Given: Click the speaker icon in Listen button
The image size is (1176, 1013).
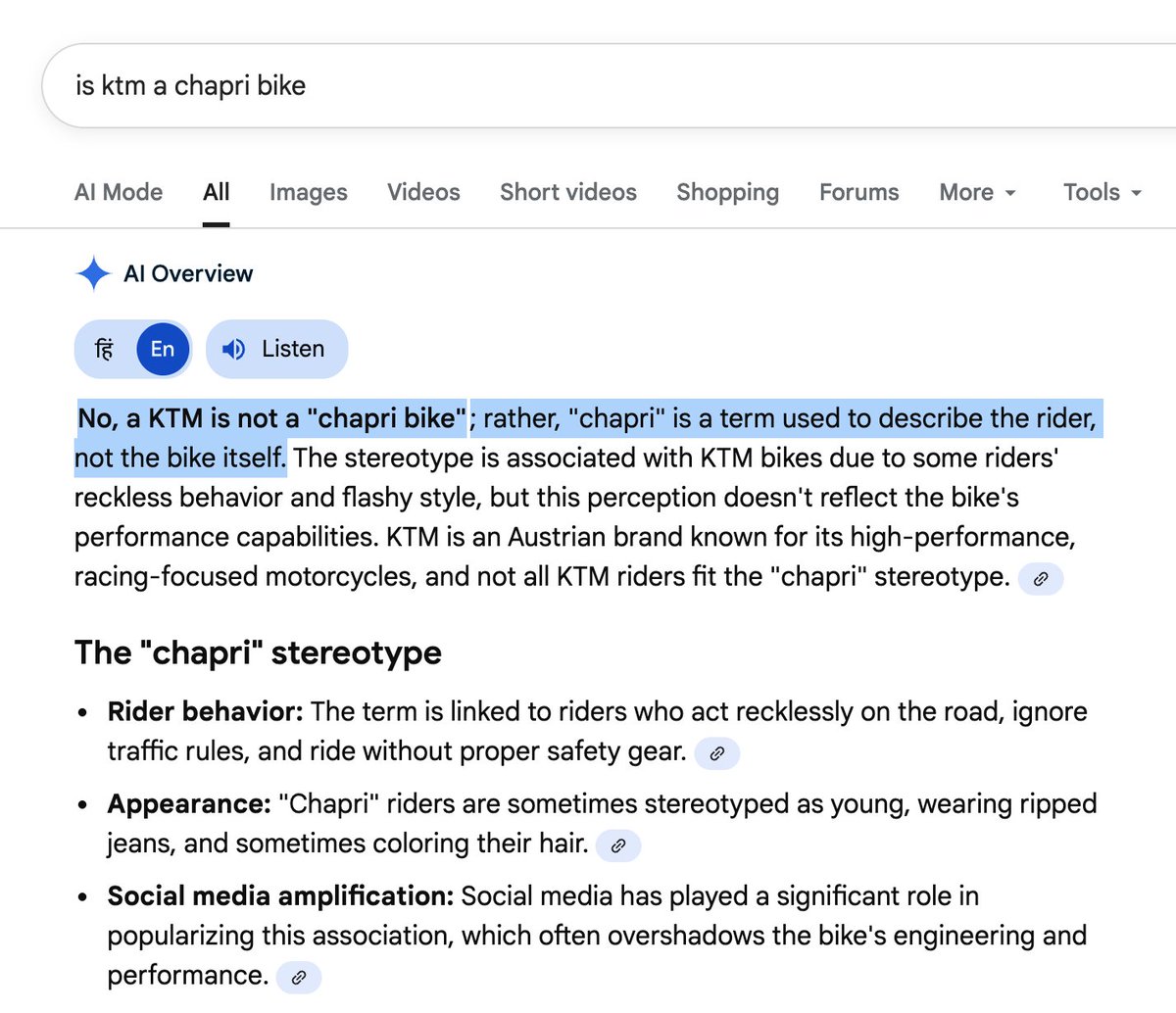Looking at the screenshot, I should coord(234,349).
